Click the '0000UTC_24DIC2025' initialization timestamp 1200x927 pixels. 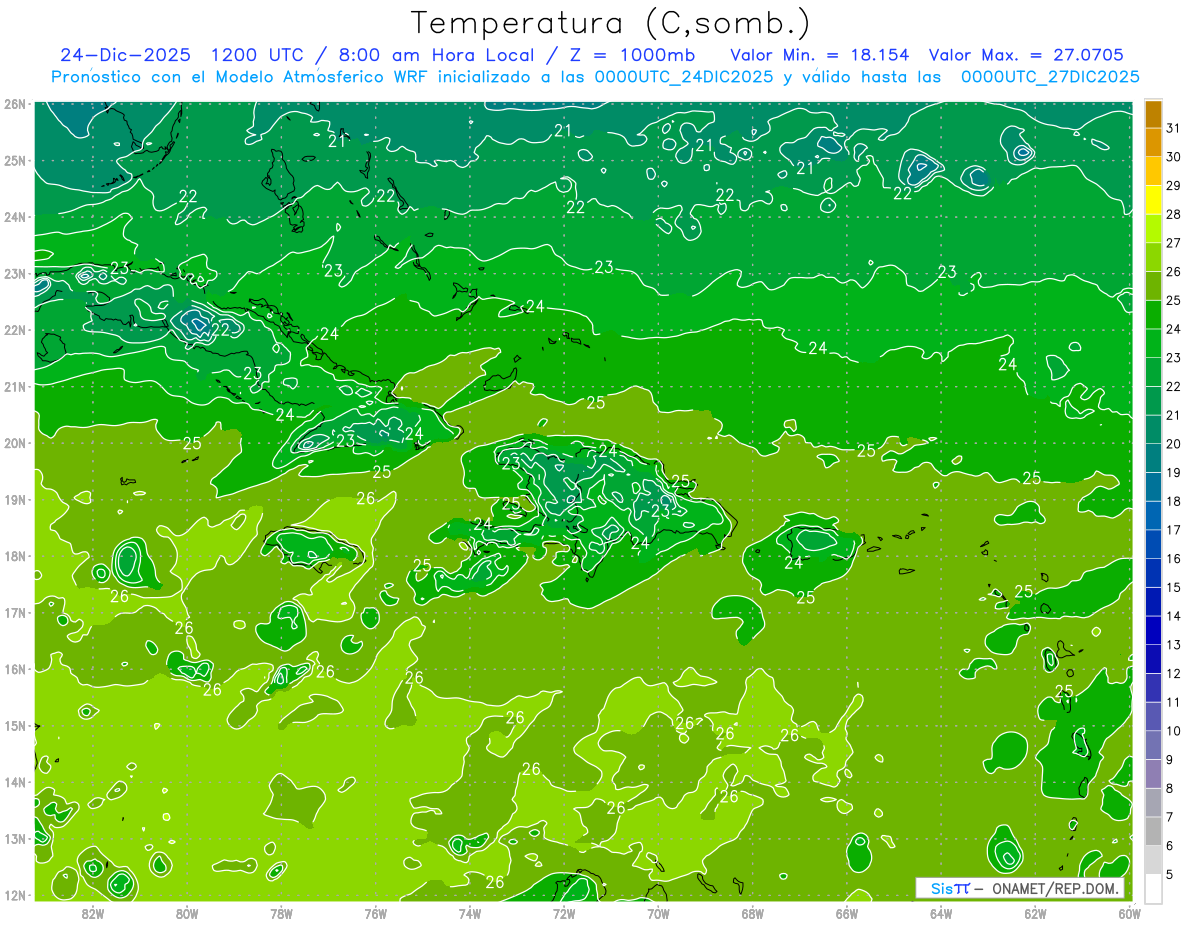[x=684, y=77]
